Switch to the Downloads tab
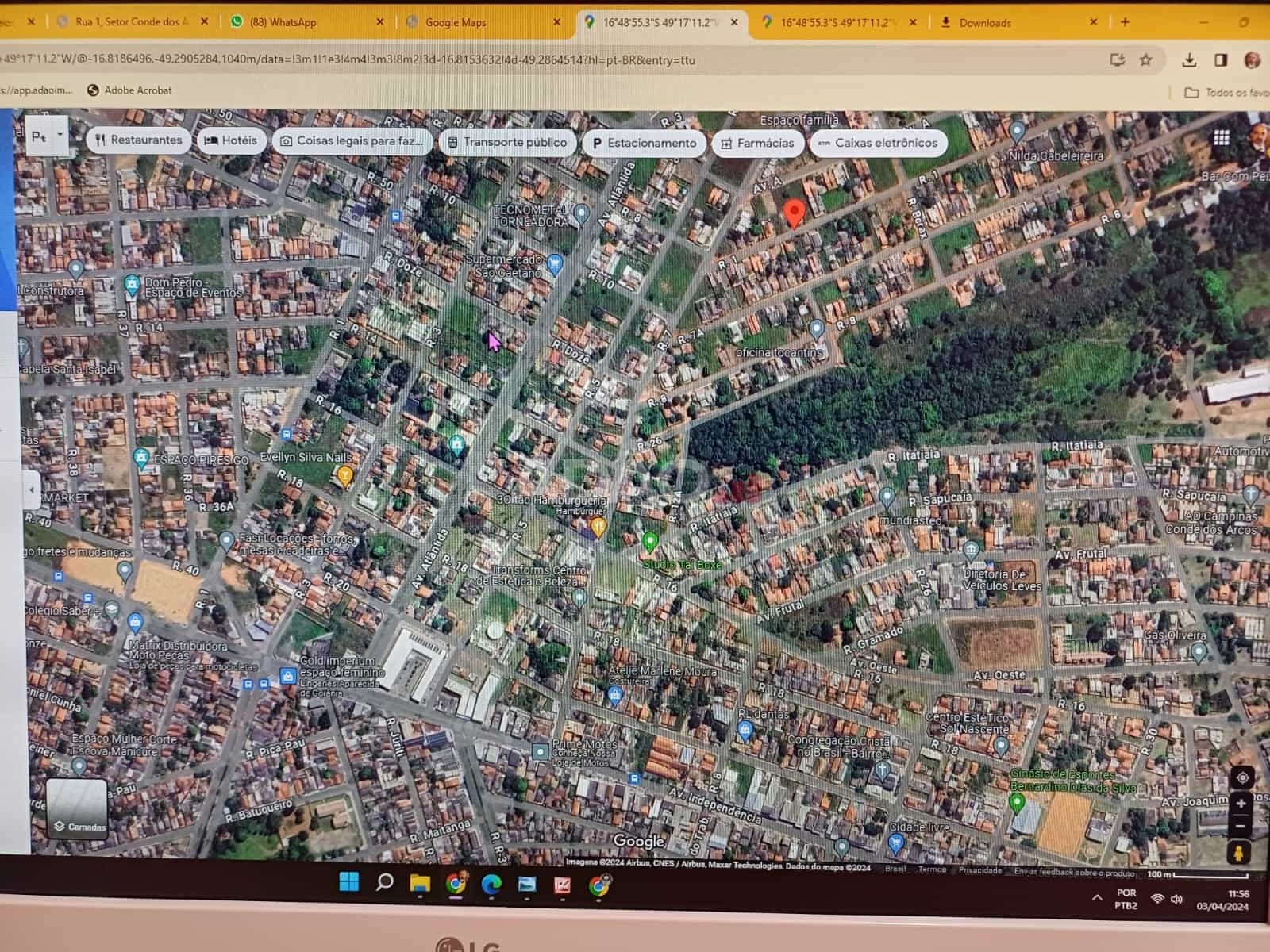The height and width of the screenshot is (952, 1270). pos(1019,22)
